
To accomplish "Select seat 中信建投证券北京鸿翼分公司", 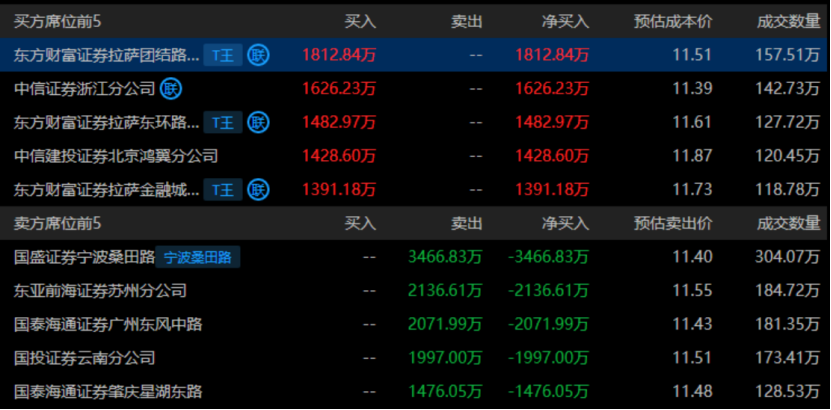I will tap(116, 156).
